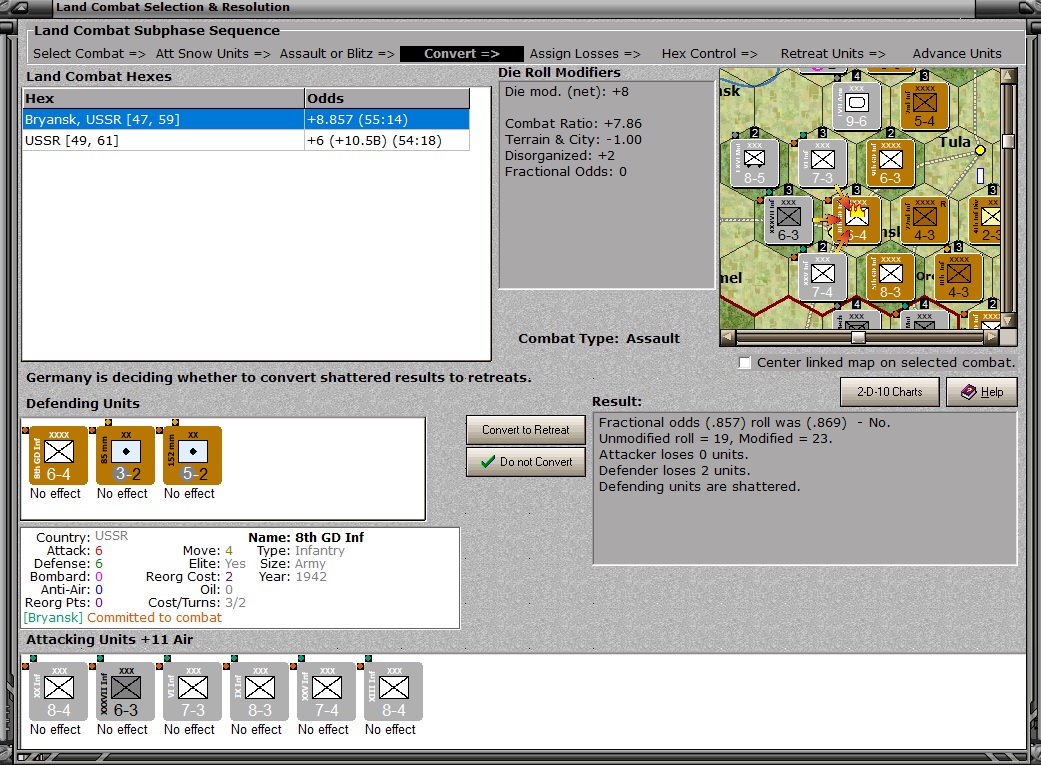1041x765 pixels.
Task: Click the Hex column header
Action: [x=163, y=98]
